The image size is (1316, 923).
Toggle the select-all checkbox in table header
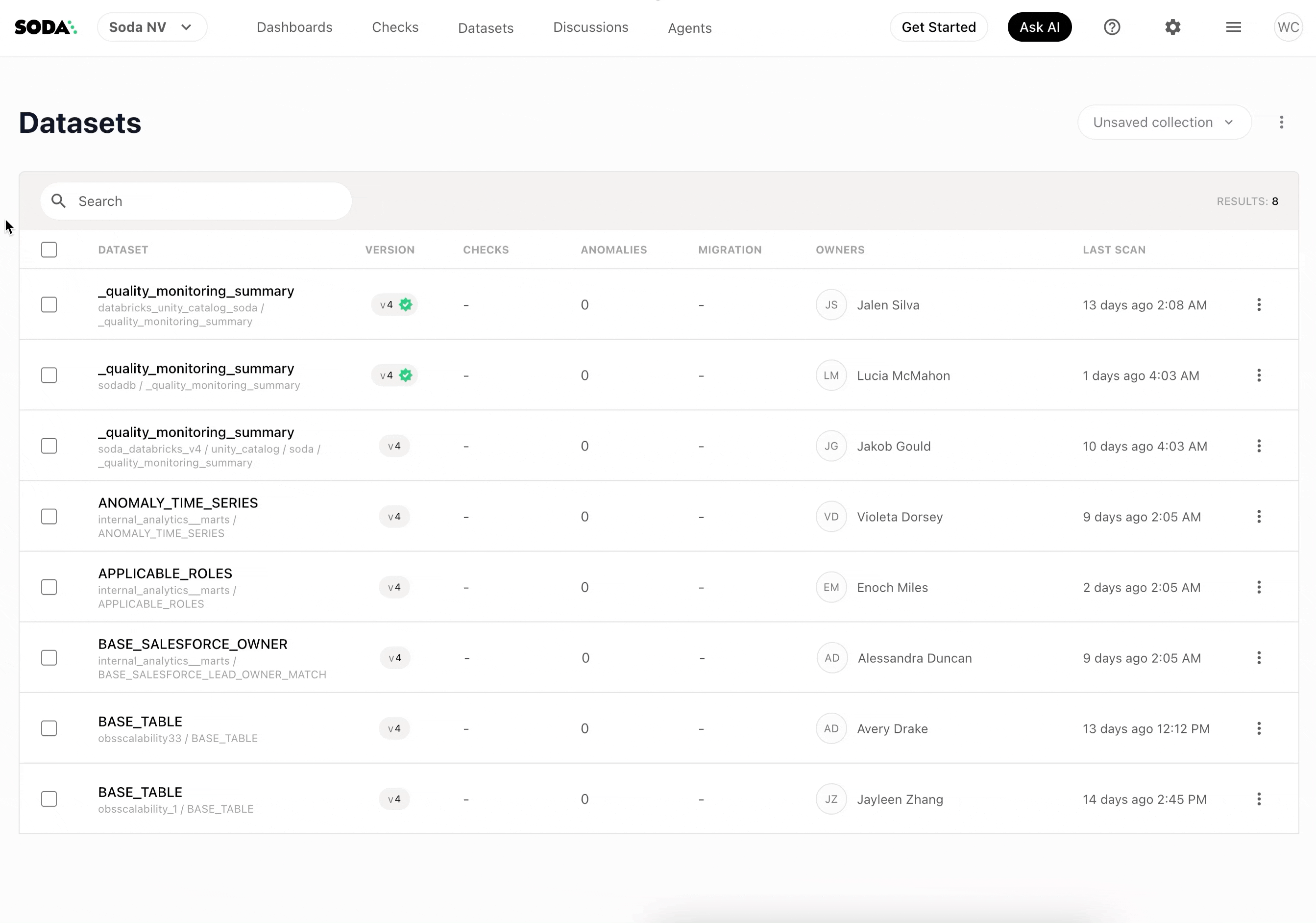(49, 249)
